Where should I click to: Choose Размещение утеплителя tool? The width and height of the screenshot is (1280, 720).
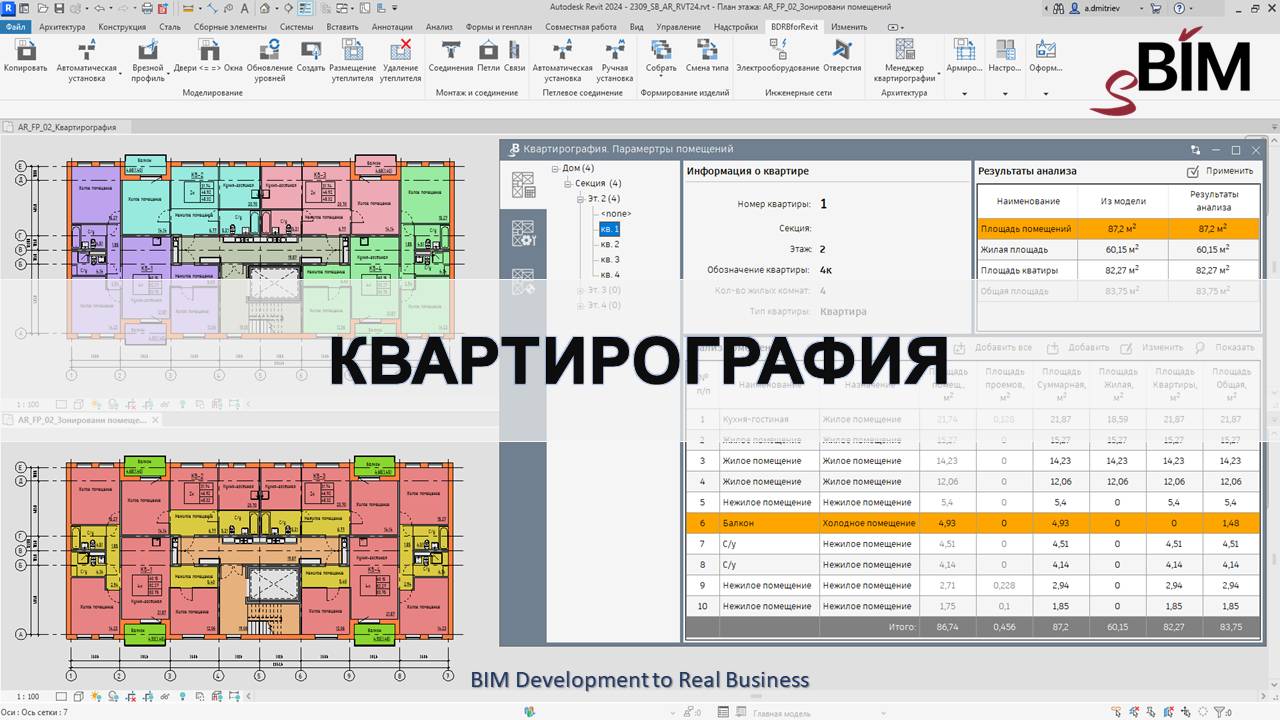pyautogui.click(x=352, y=61)
